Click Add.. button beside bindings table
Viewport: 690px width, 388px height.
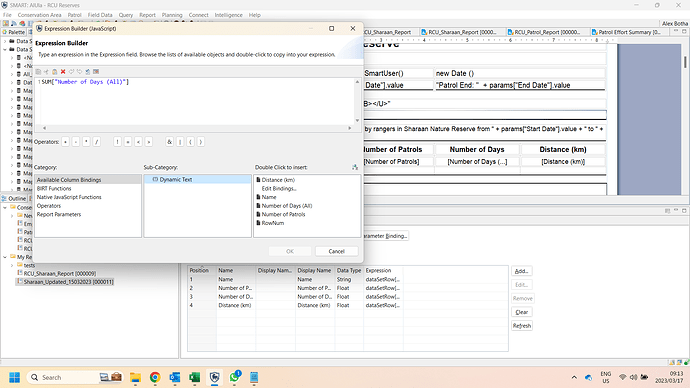[521, 271]
